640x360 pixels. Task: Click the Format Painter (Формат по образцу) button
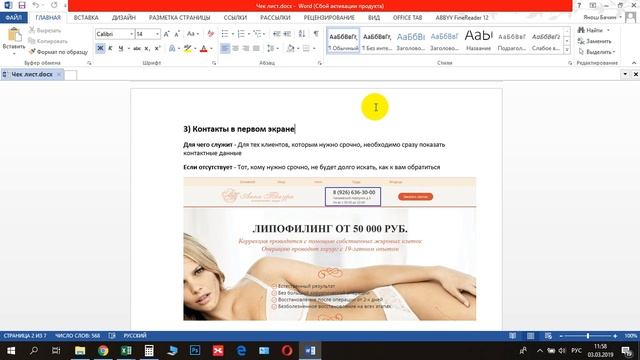pyautogui.click(x=58, y=52)
